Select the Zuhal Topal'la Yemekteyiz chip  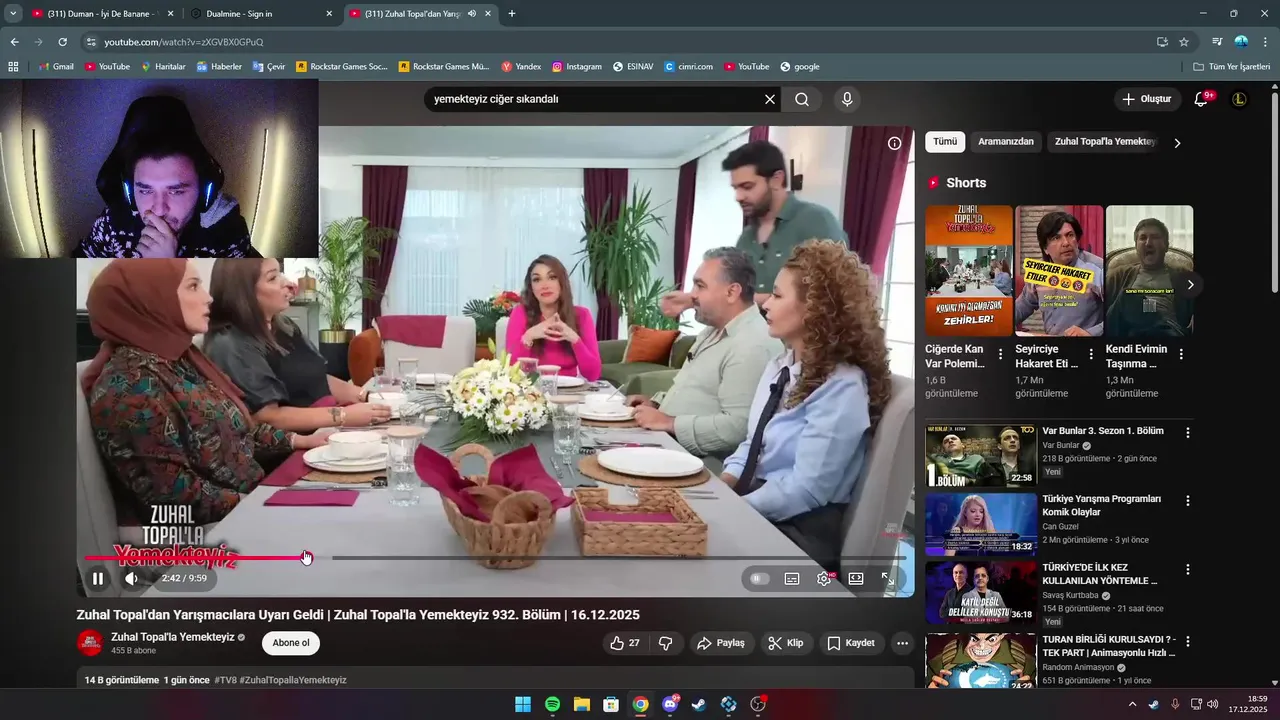click(x=1104, y=142)
